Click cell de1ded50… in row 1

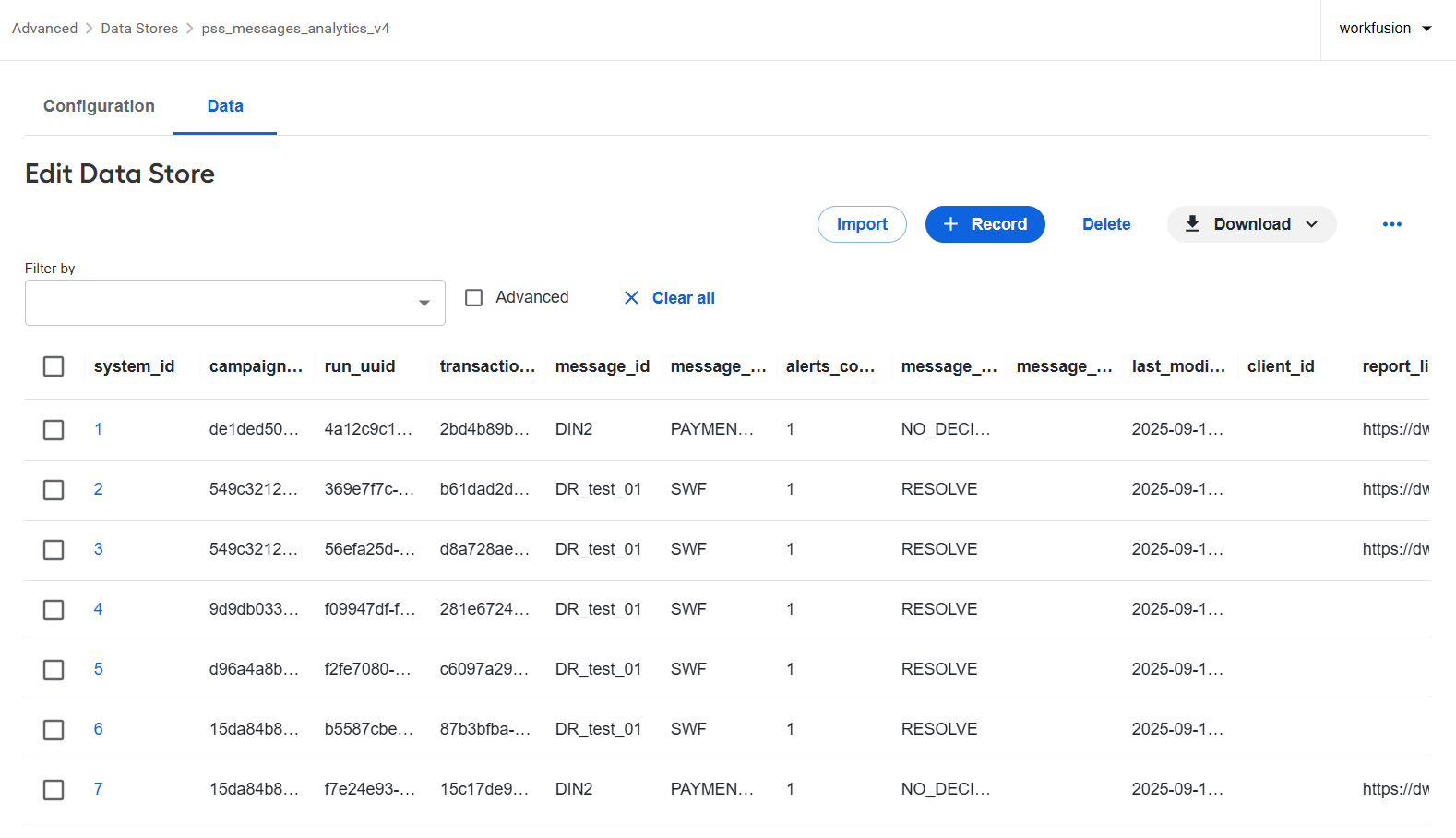coord(254,429)
